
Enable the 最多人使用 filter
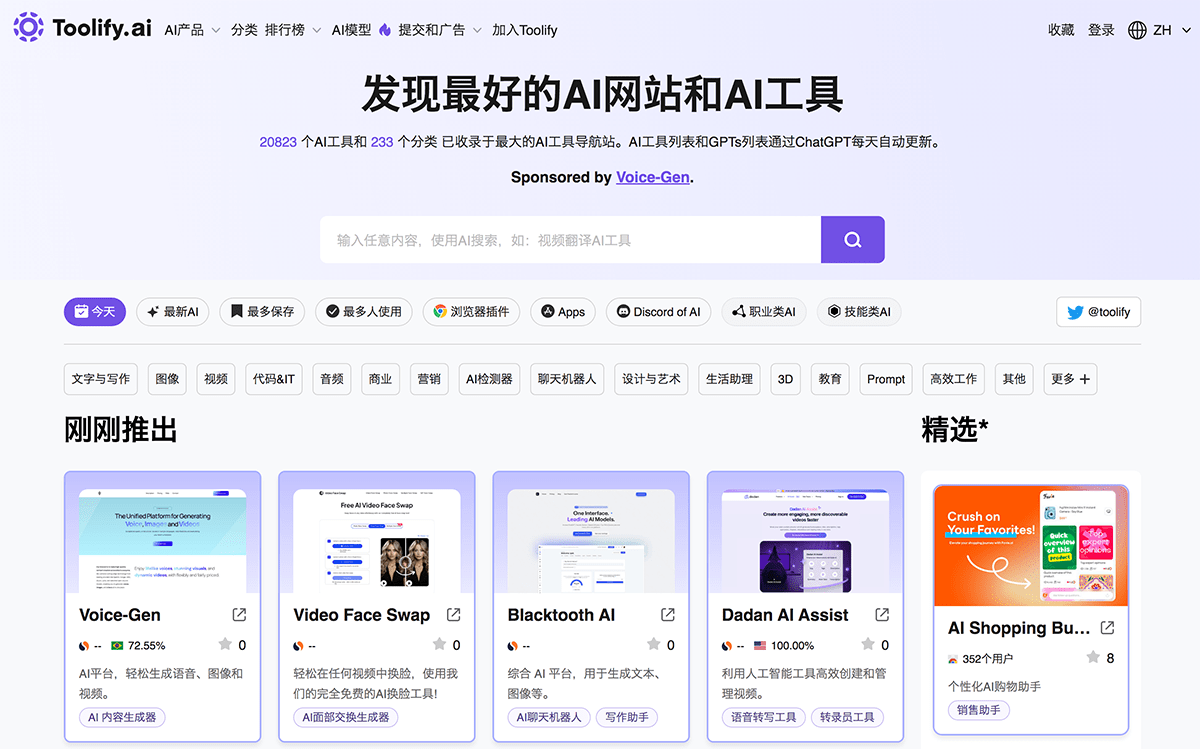coord(363,311)
